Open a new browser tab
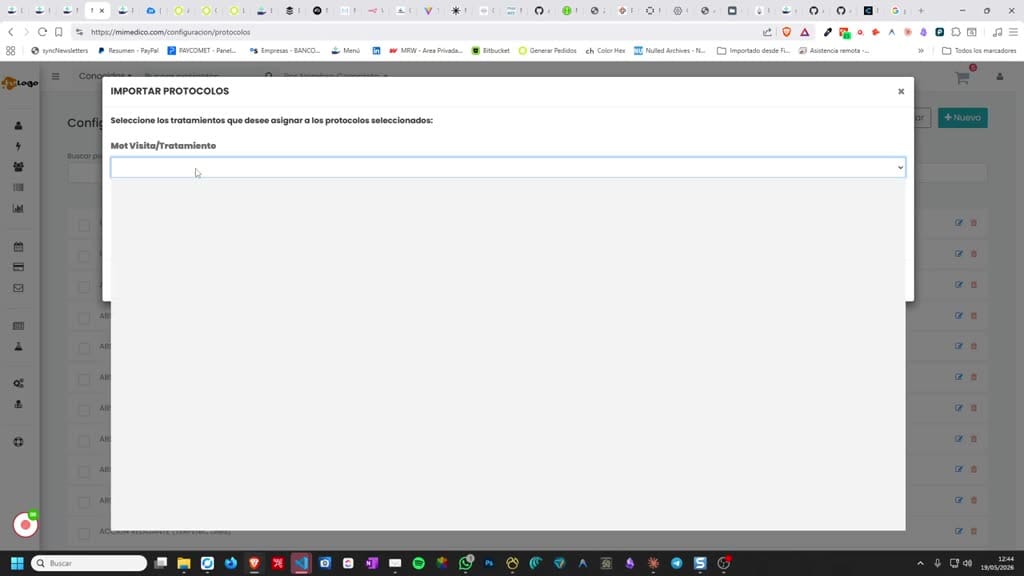Image resolution: width=1024 pixels, height=576 pixels. pyautogui.click(x=921, y=10)
